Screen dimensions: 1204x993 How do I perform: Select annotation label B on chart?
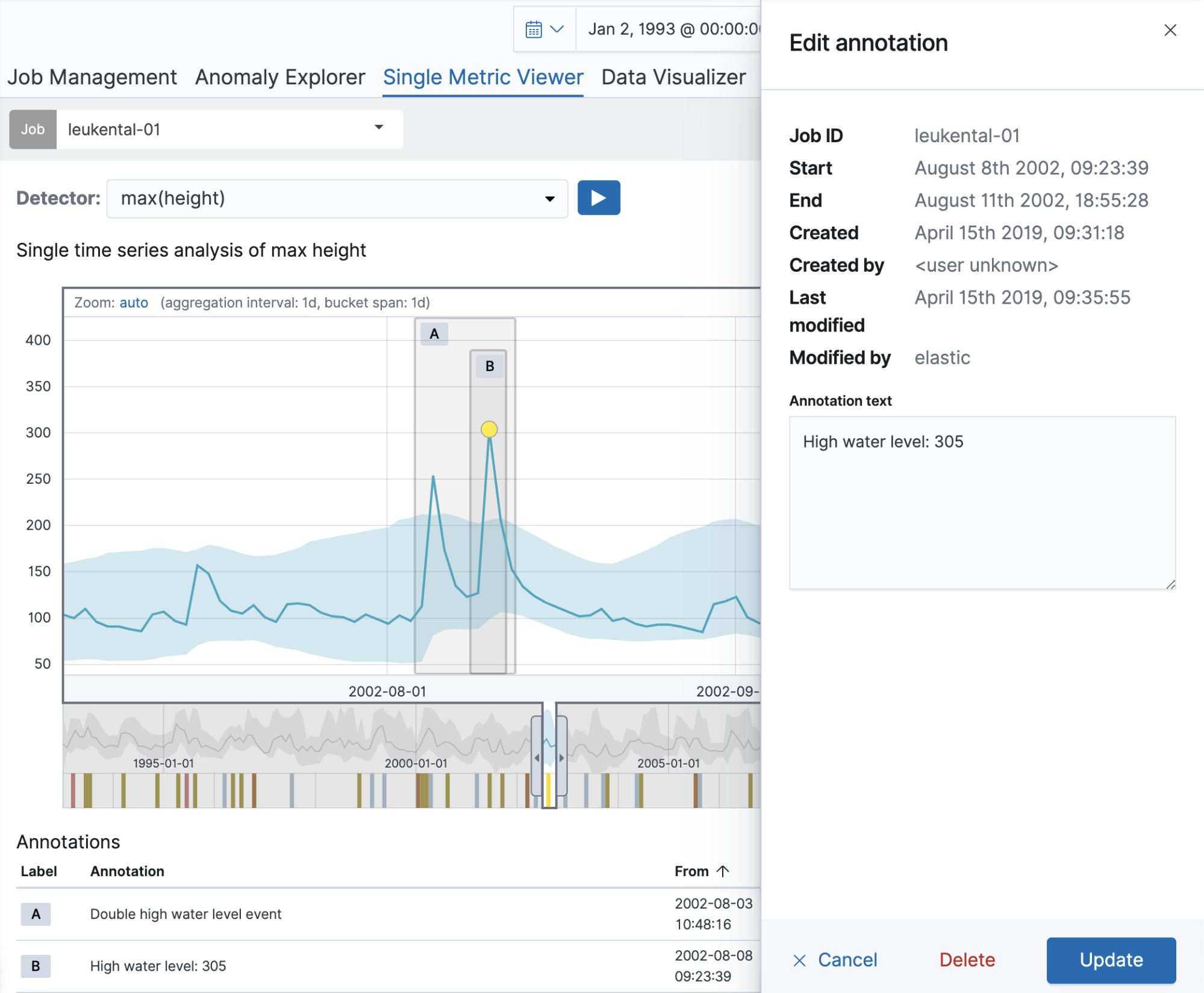tap(490, 366)
